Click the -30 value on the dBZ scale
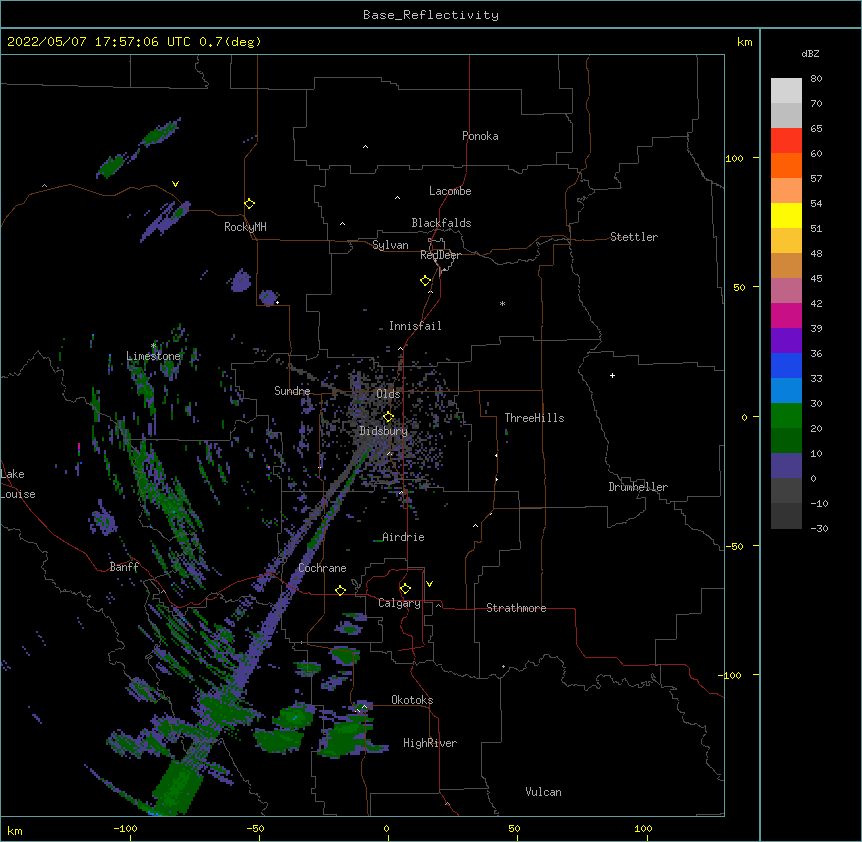The width and height of the screenshot is (862, 842). tap(819, 529)
